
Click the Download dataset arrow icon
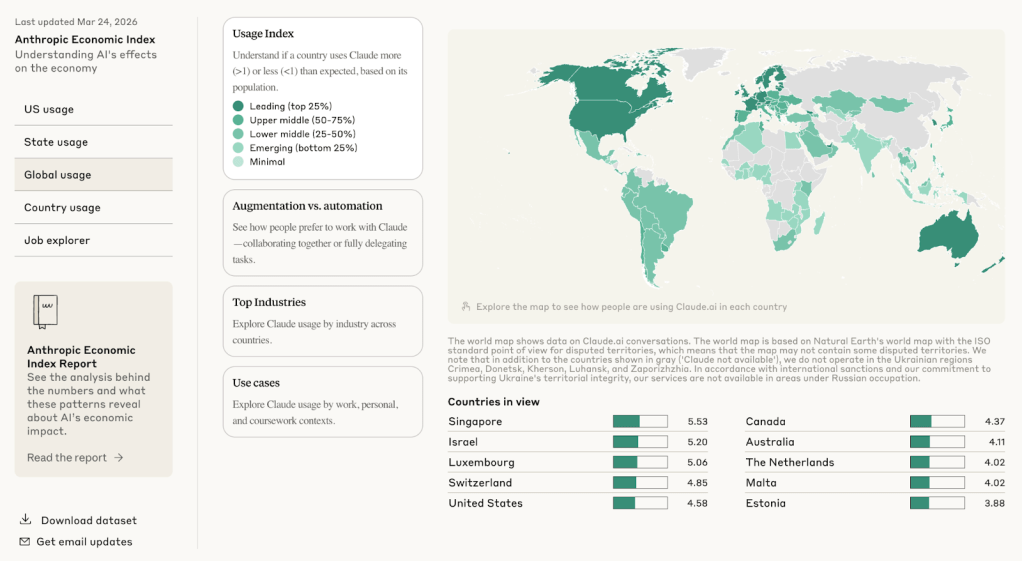(25, 520)
